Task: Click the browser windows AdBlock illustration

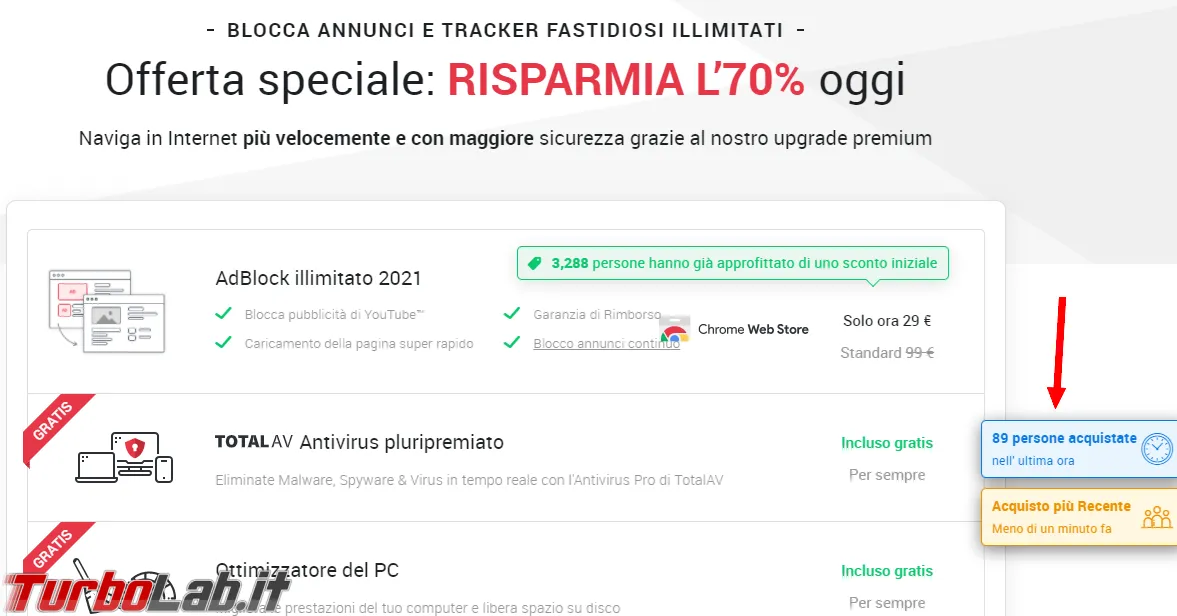Action: click(107, 311)
